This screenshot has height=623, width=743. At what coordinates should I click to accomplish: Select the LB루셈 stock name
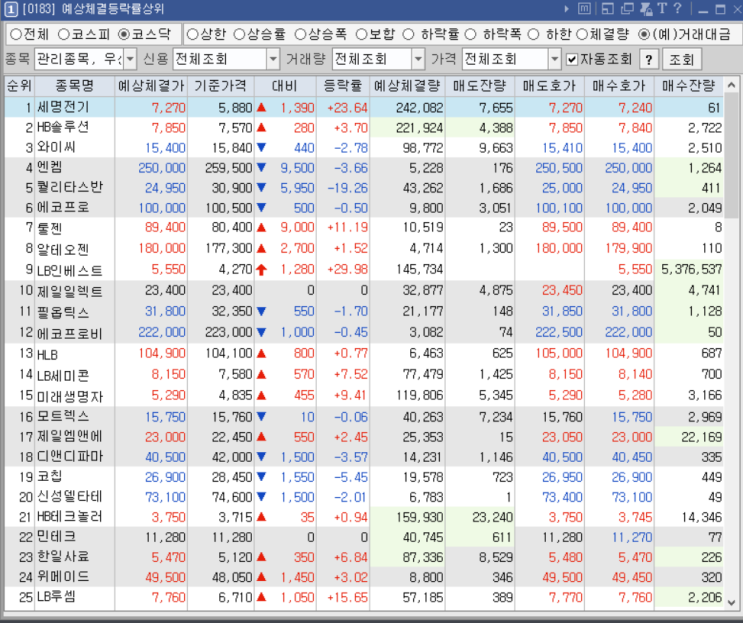point(56,597)
